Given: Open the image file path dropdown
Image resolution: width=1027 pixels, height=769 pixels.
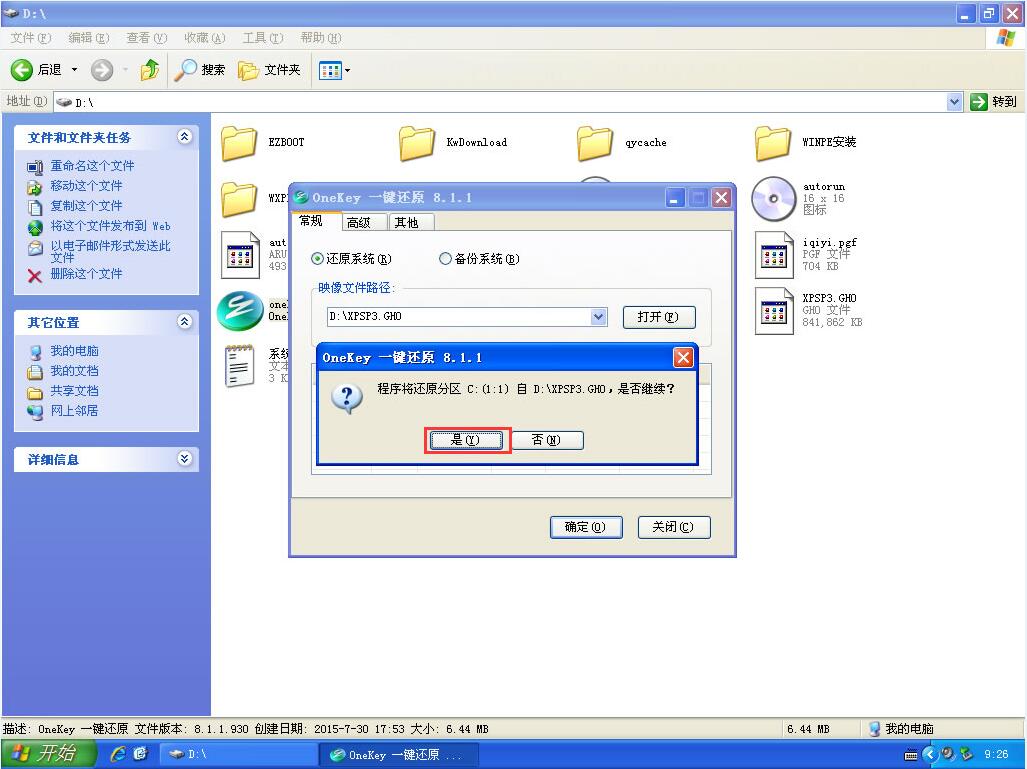Looking at the screenshot, I should click(x=597, y=317).
